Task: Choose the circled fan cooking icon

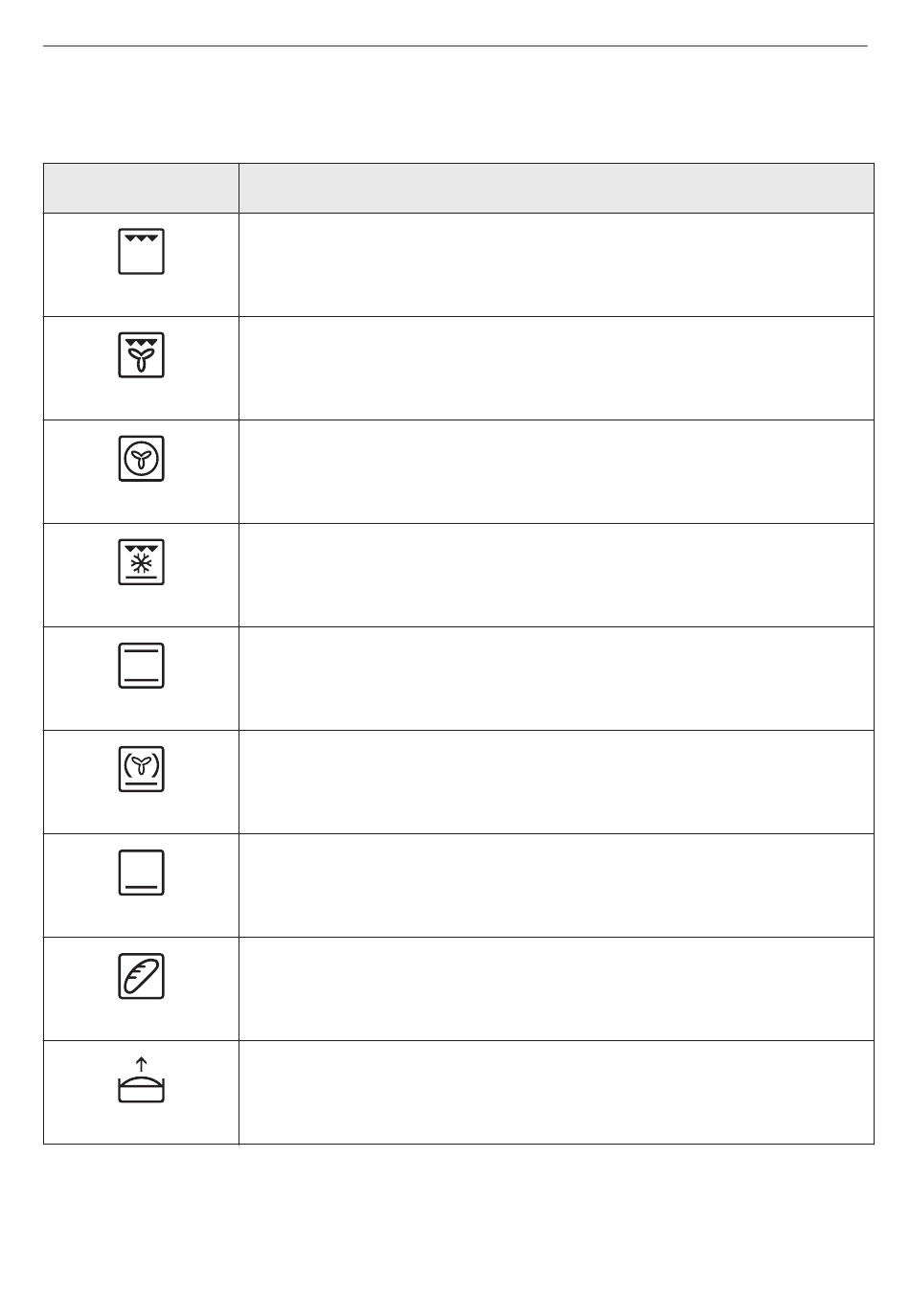Action: point(141,458)
